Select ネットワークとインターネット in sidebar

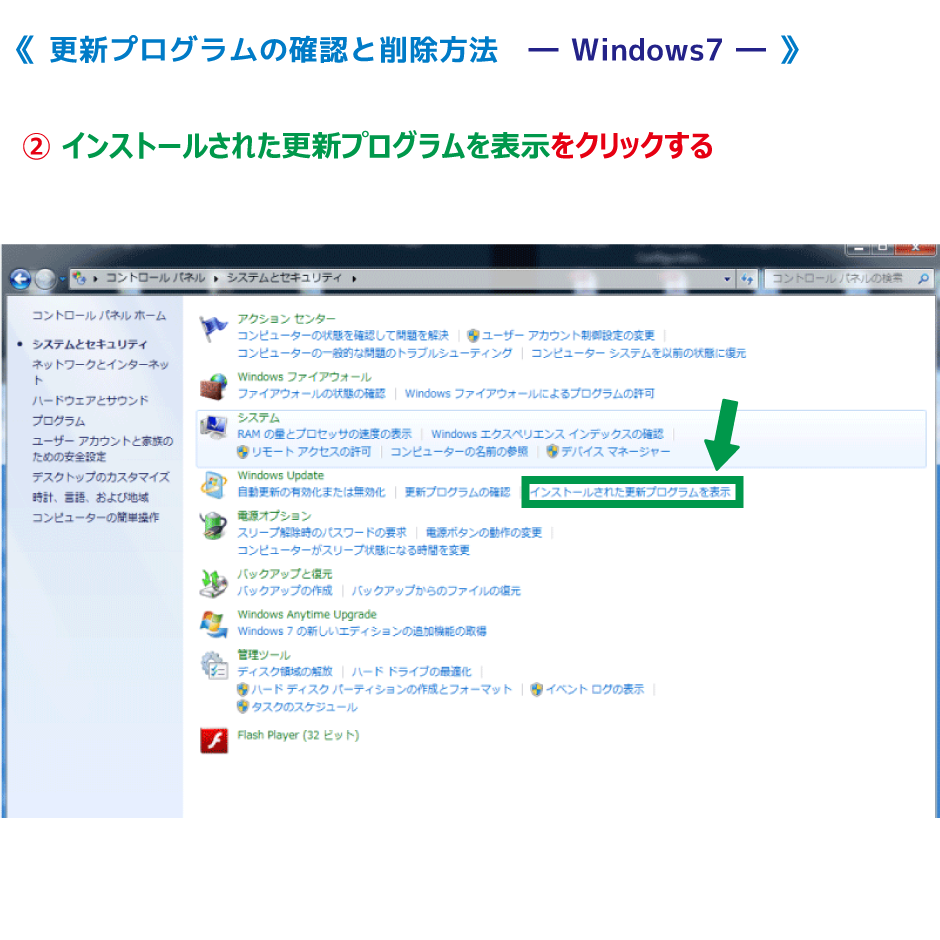100,372
